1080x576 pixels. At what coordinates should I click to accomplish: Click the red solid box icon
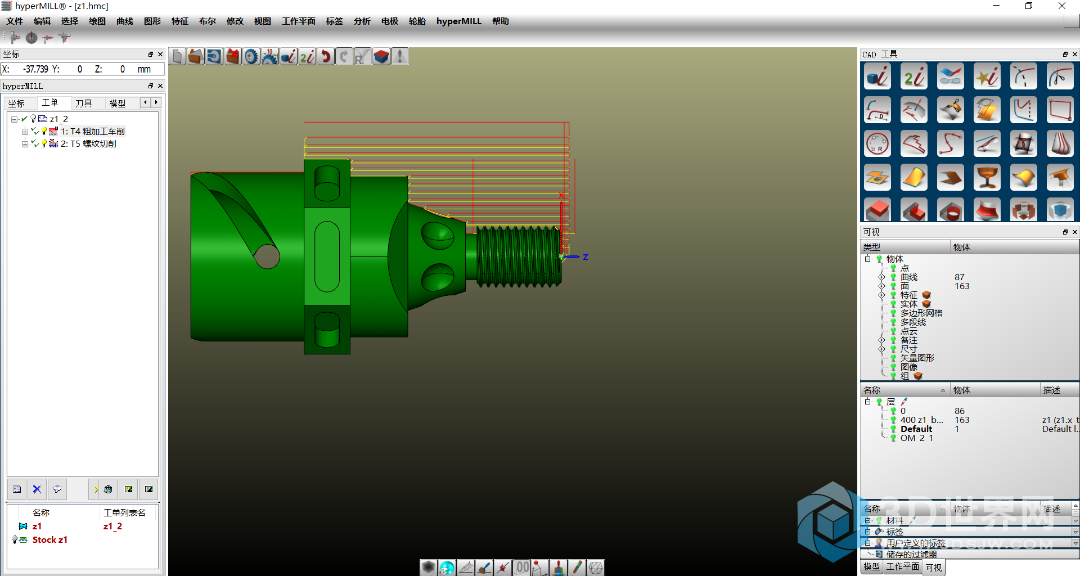click(x=878, y=209)
